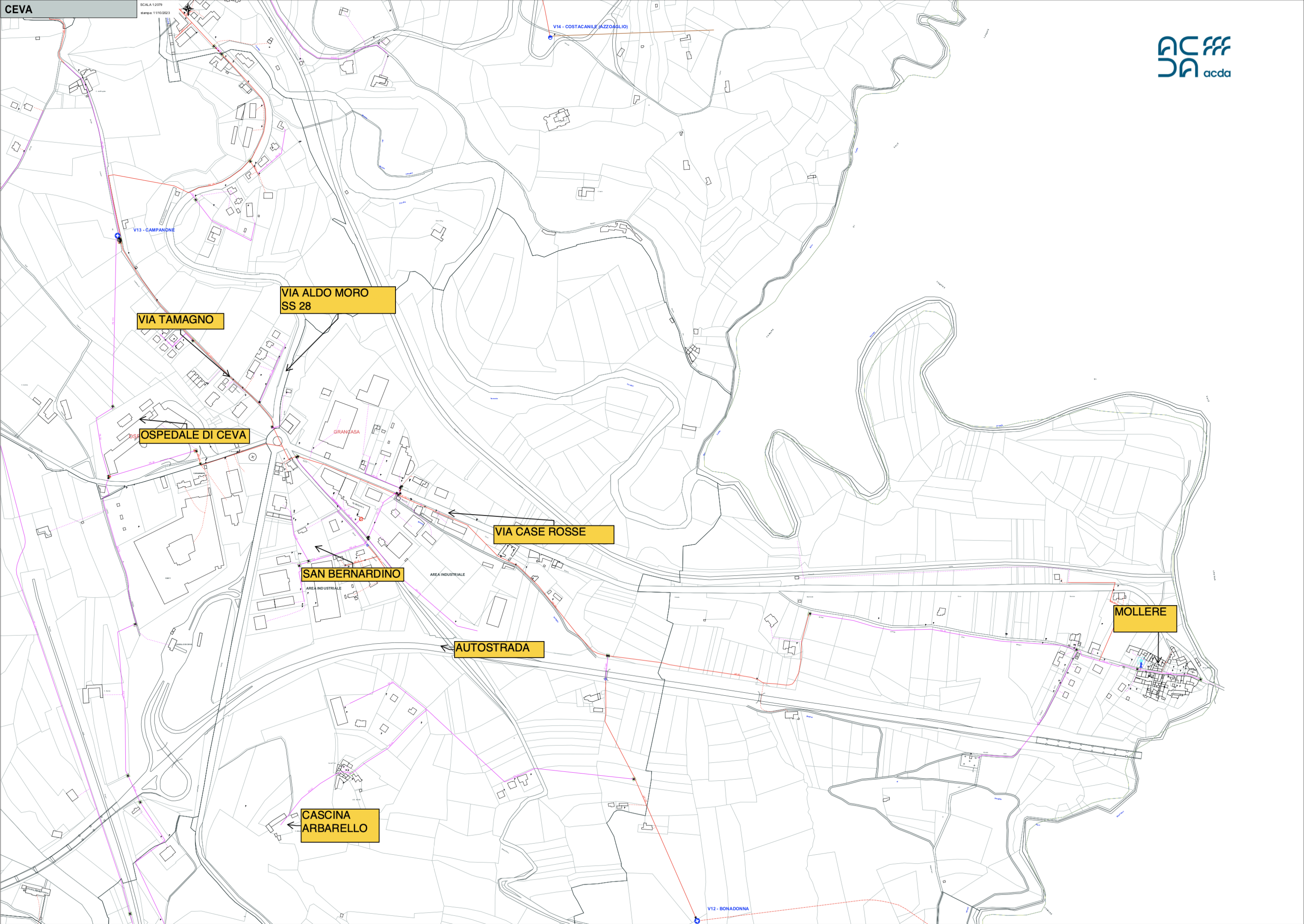Click the VIA ALDO MORO SS 28 label
The image size is (1304, 924).
[x=337, y=300]
